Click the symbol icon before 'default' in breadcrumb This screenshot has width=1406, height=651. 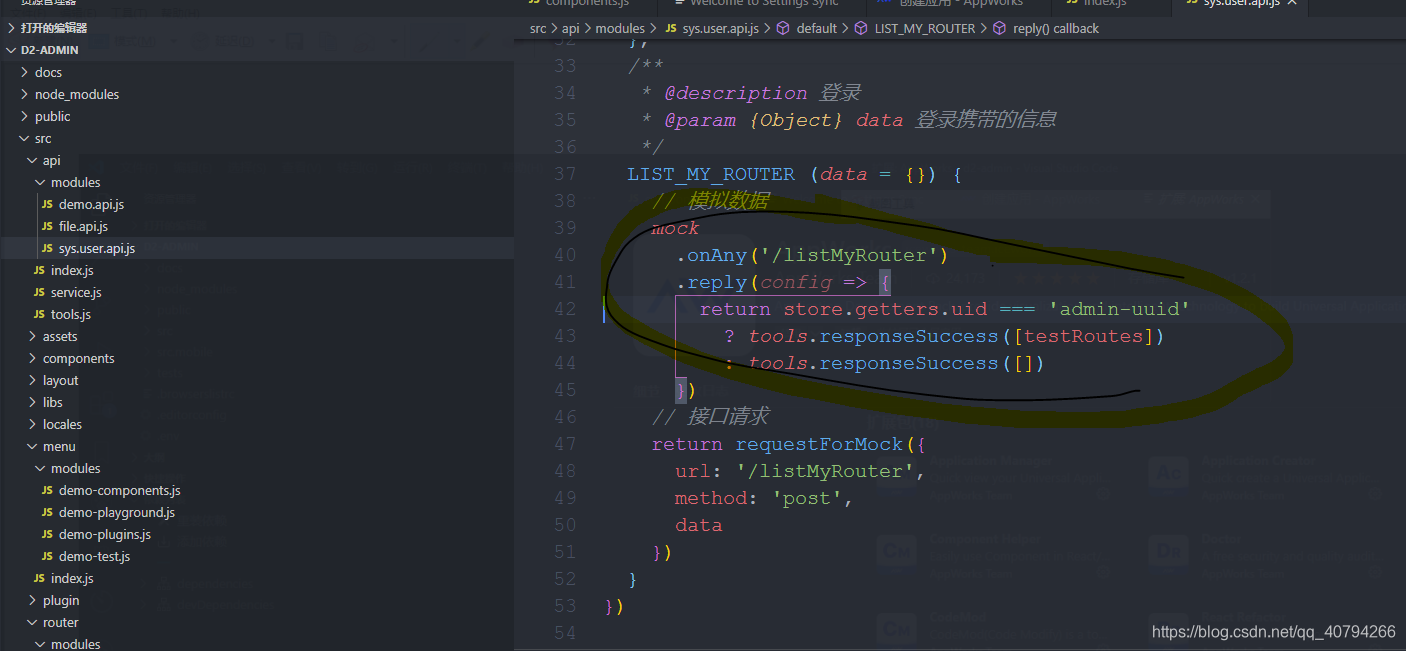pos(783,28)
